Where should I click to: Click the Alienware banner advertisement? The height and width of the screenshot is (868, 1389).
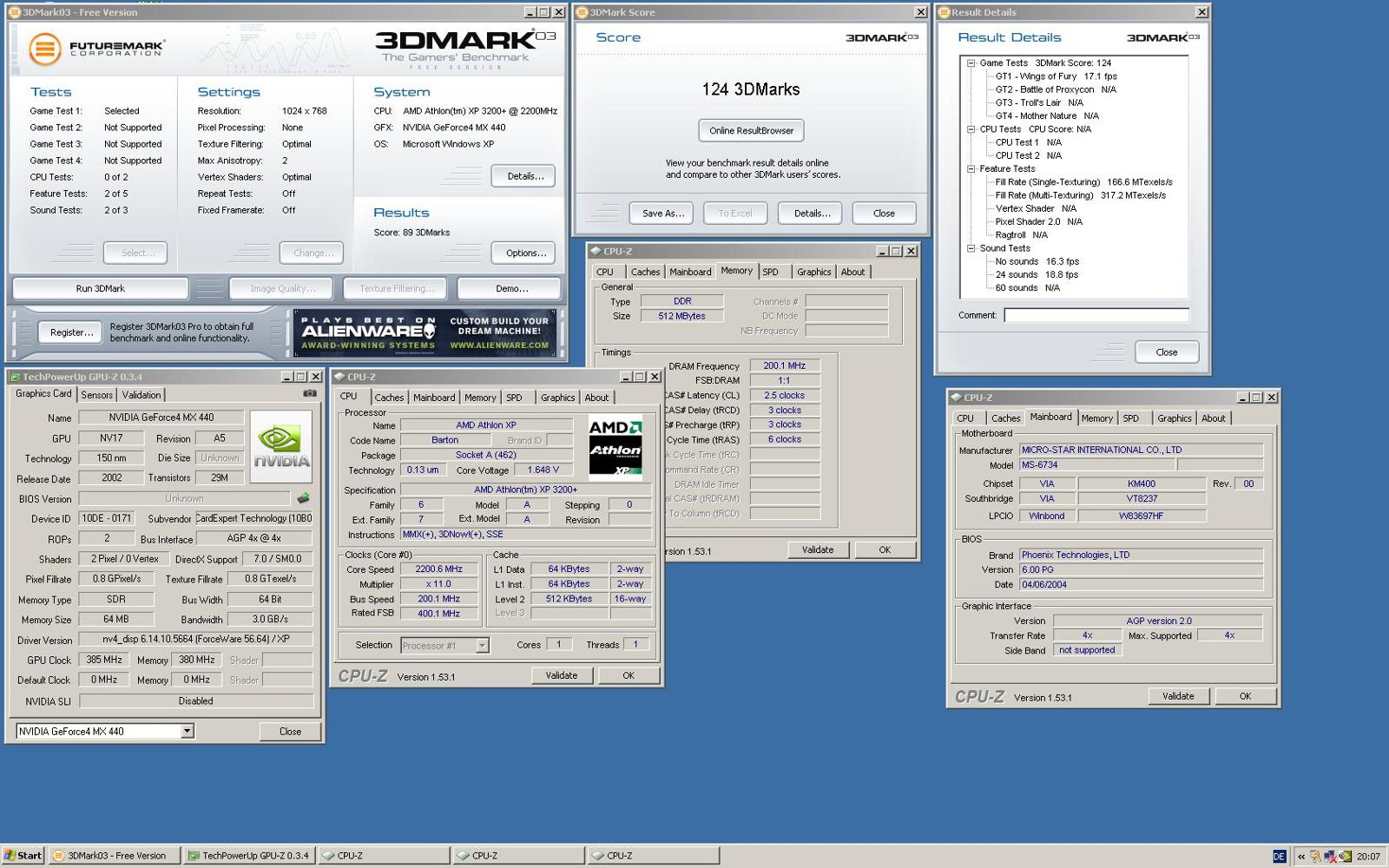[425, 333]
